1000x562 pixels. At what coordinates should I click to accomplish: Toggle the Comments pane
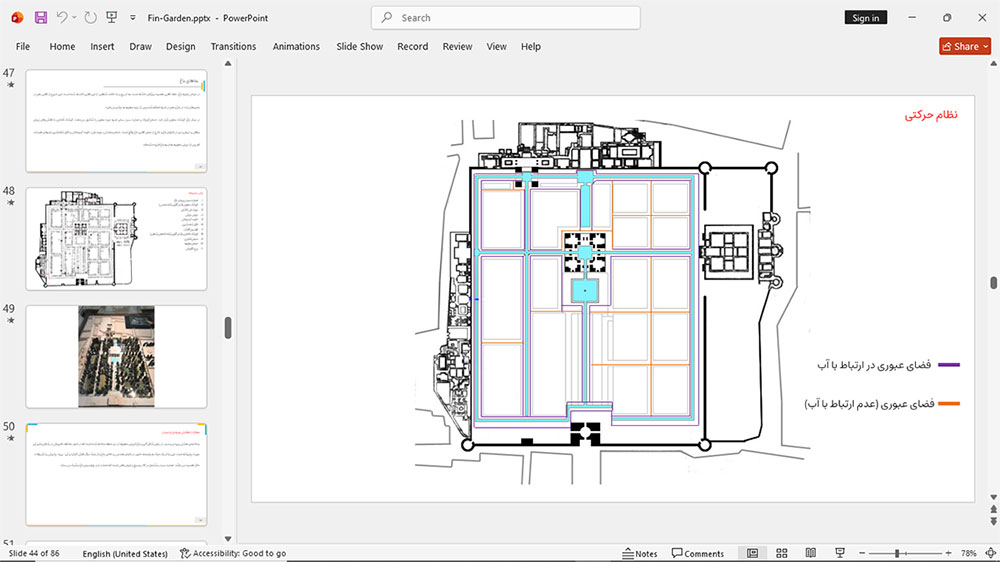coord(698,553)
